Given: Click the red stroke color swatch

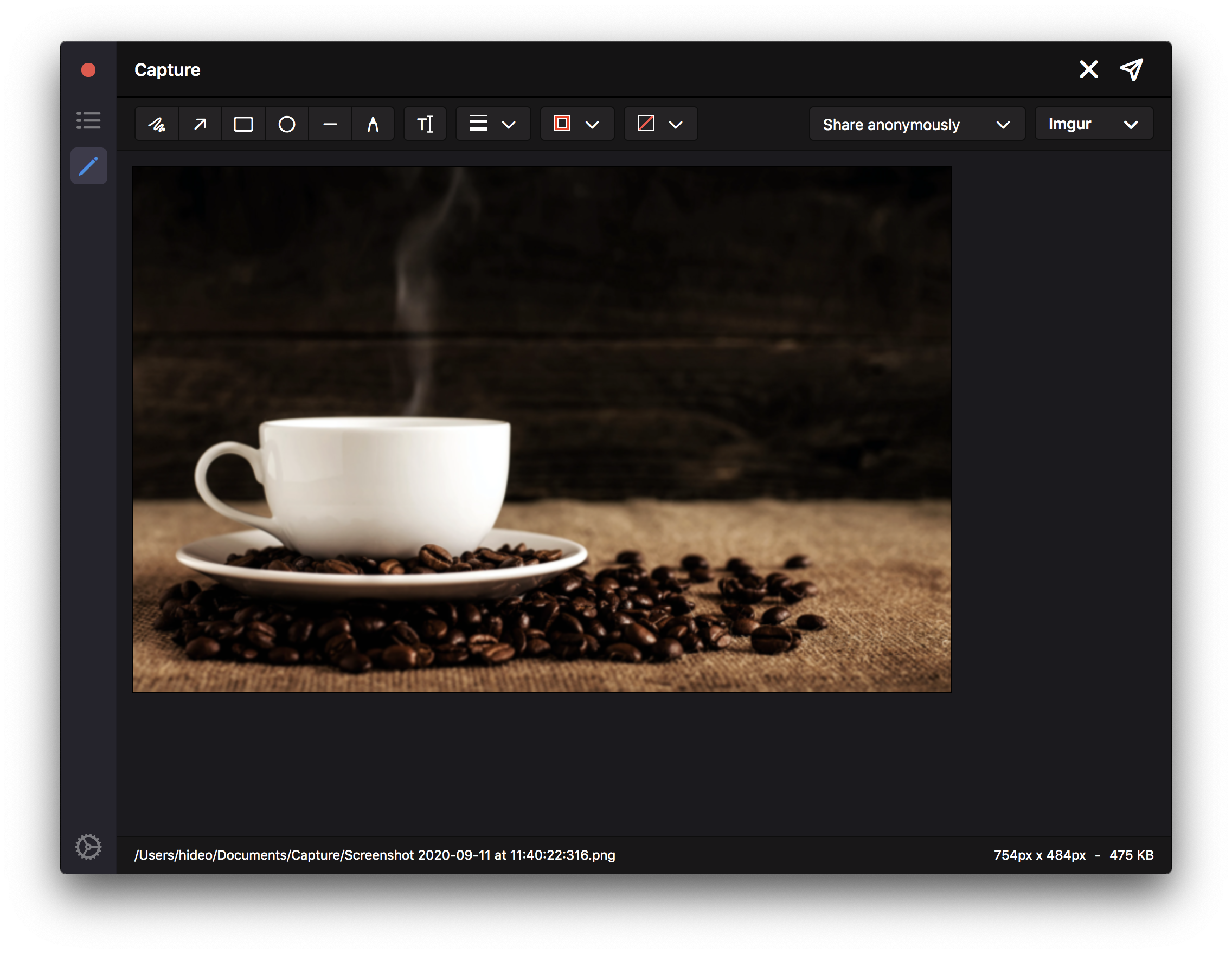Looking at the screenshot, I should [x=562, y=124].
